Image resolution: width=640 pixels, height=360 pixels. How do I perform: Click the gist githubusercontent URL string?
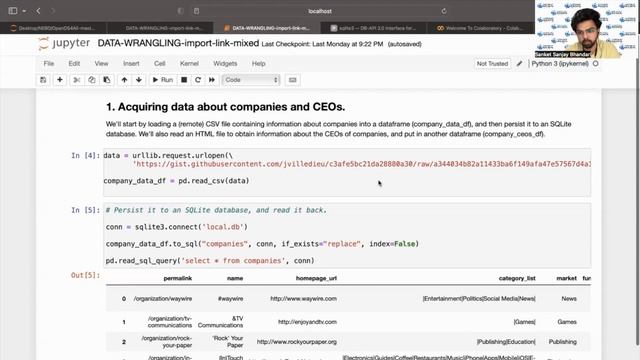point(362,164)
